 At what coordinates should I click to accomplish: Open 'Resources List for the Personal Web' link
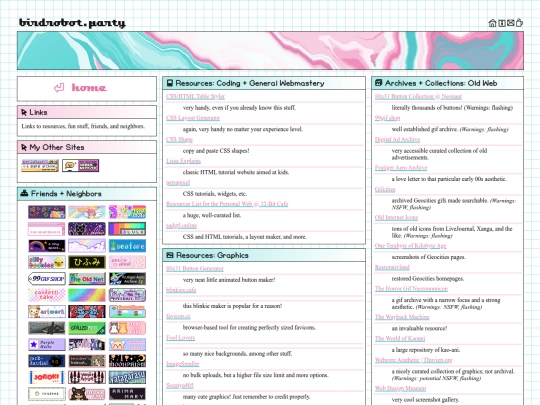click(x=227, y=204)
